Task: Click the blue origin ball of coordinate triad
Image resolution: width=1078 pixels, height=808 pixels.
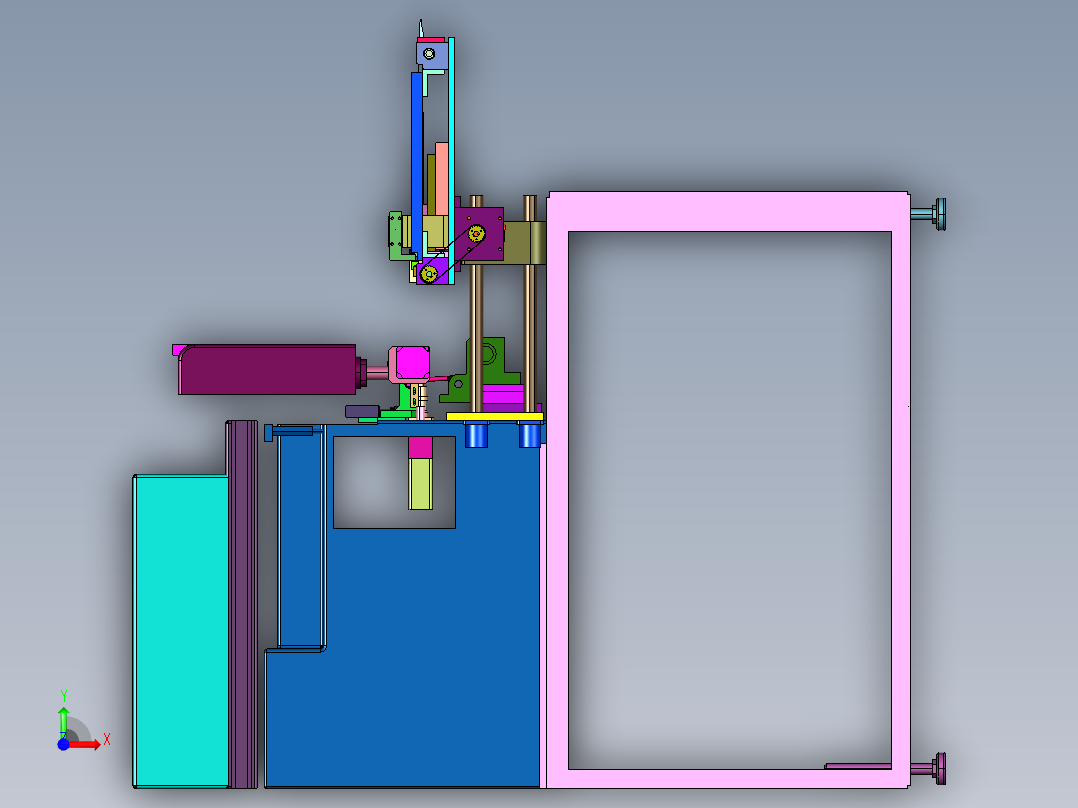Action: (x=63, y=744)
